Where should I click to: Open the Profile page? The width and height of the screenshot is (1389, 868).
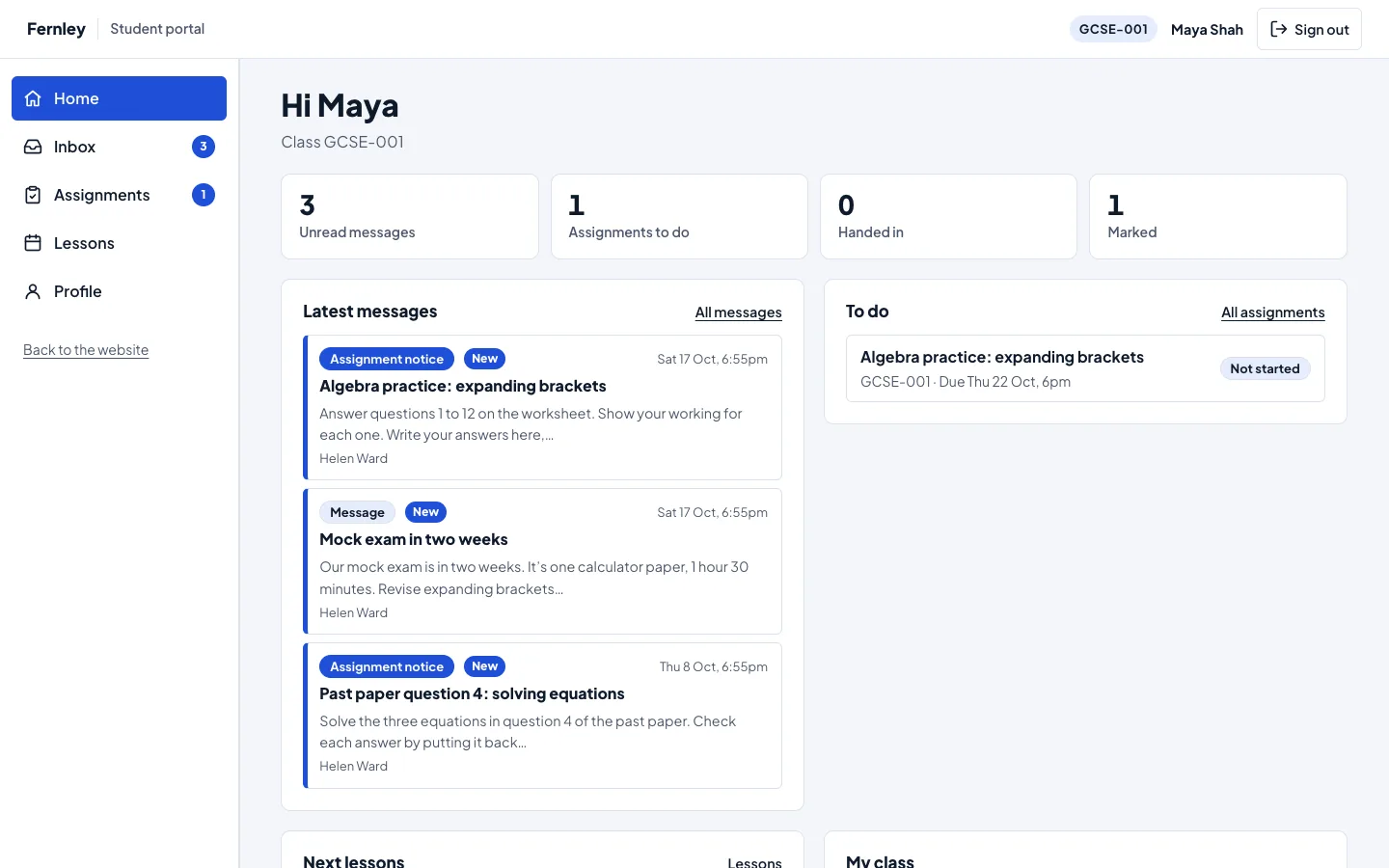[119, 291]
